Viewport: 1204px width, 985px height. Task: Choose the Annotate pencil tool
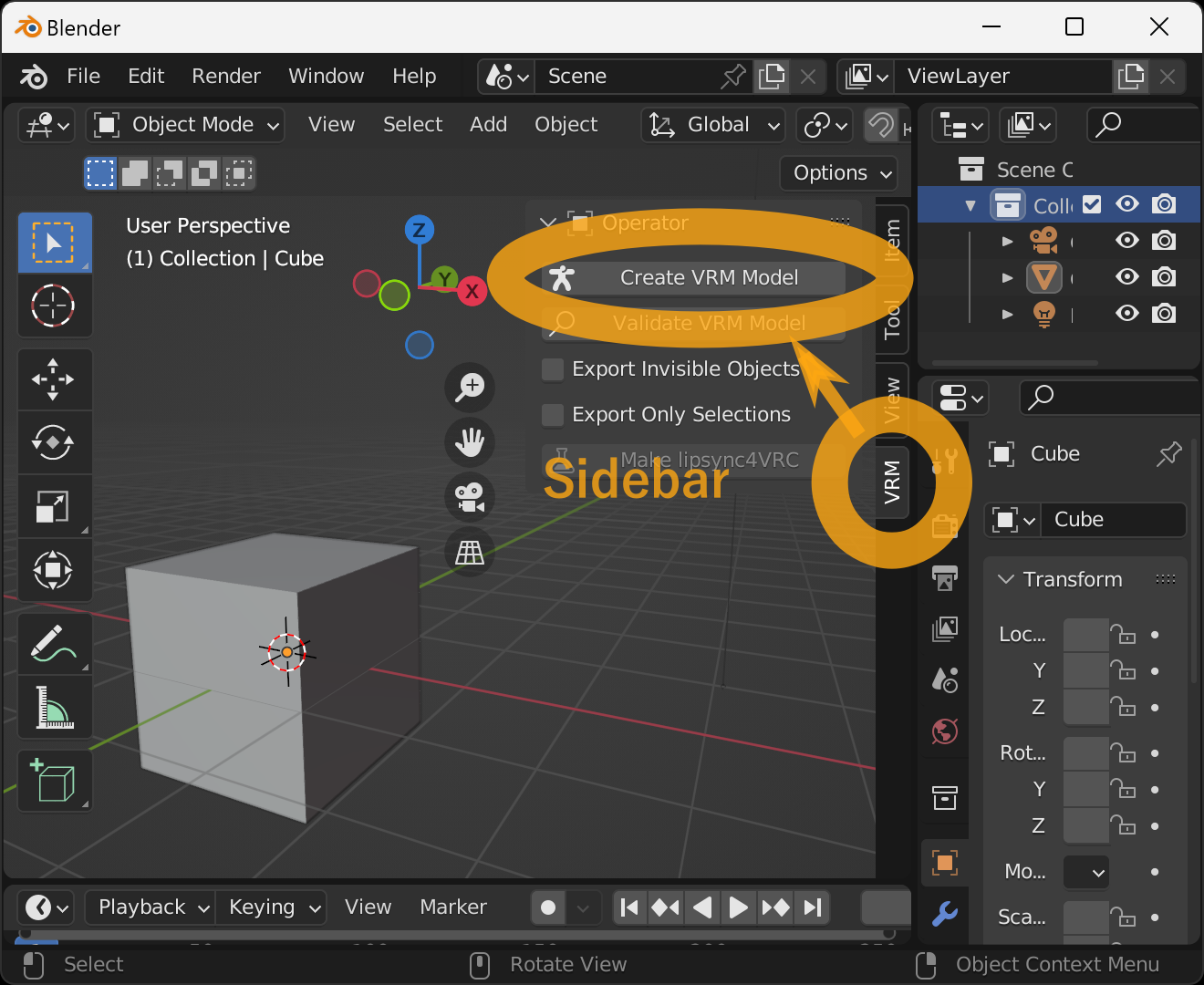[54, 643]
